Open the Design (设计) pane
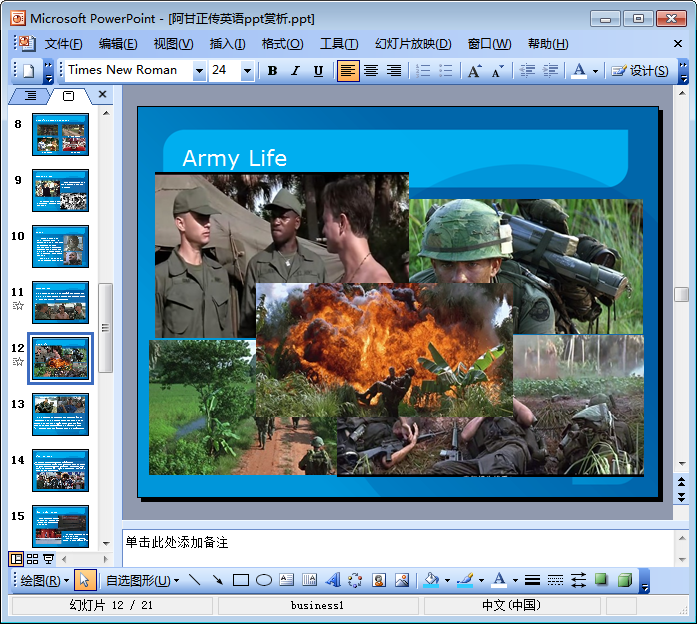This screenshot has width=697, height=624. coord(639,71)
